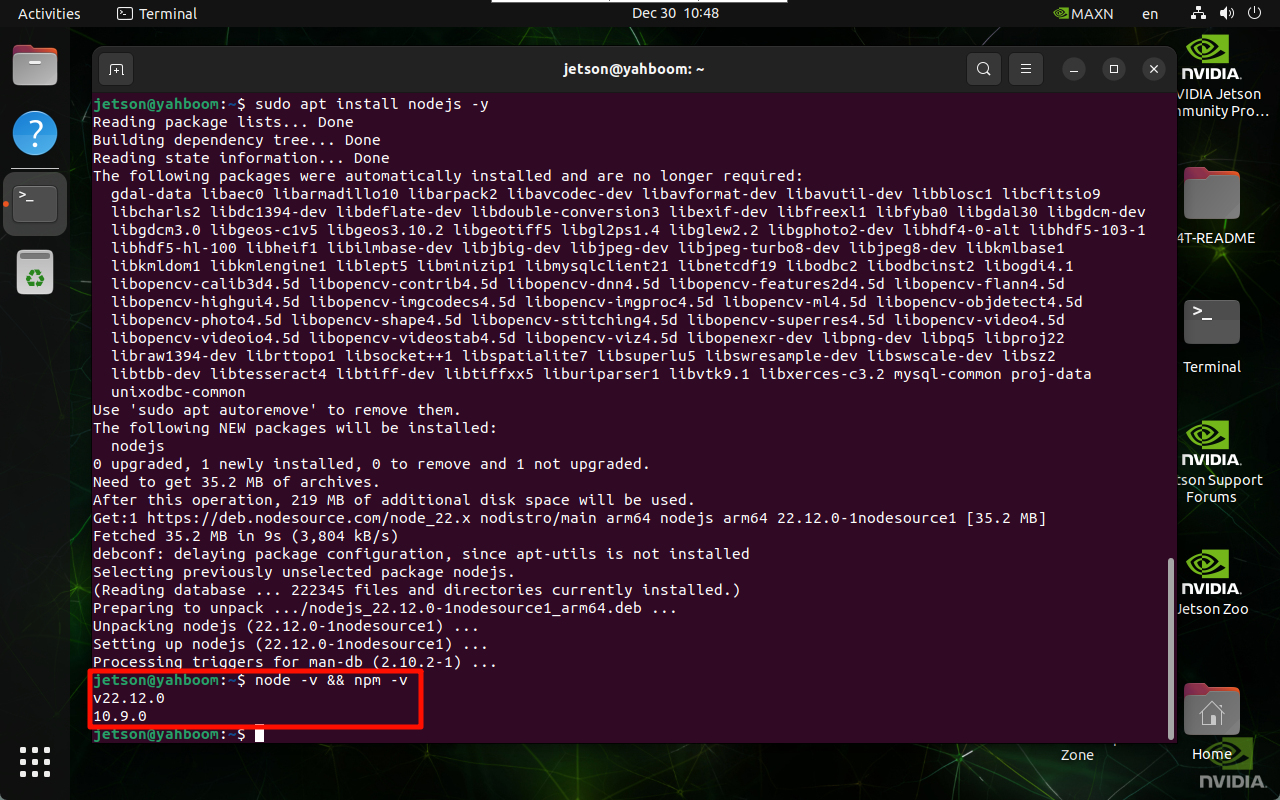Open the Trash in dock
Viewport: 1280px width, 800px height.
pos(35,273)
